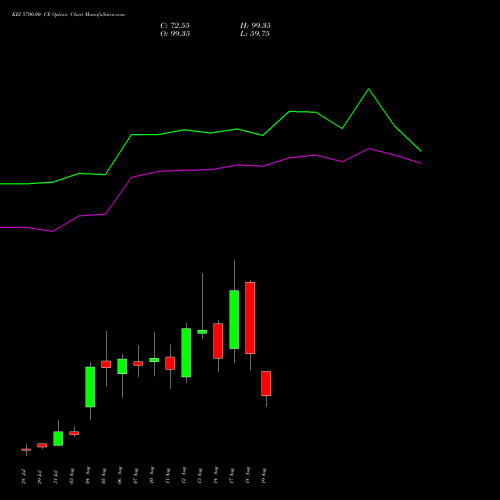Click the low value 'L: 59.75'
500x500 pixels.
tap(255, 34)
